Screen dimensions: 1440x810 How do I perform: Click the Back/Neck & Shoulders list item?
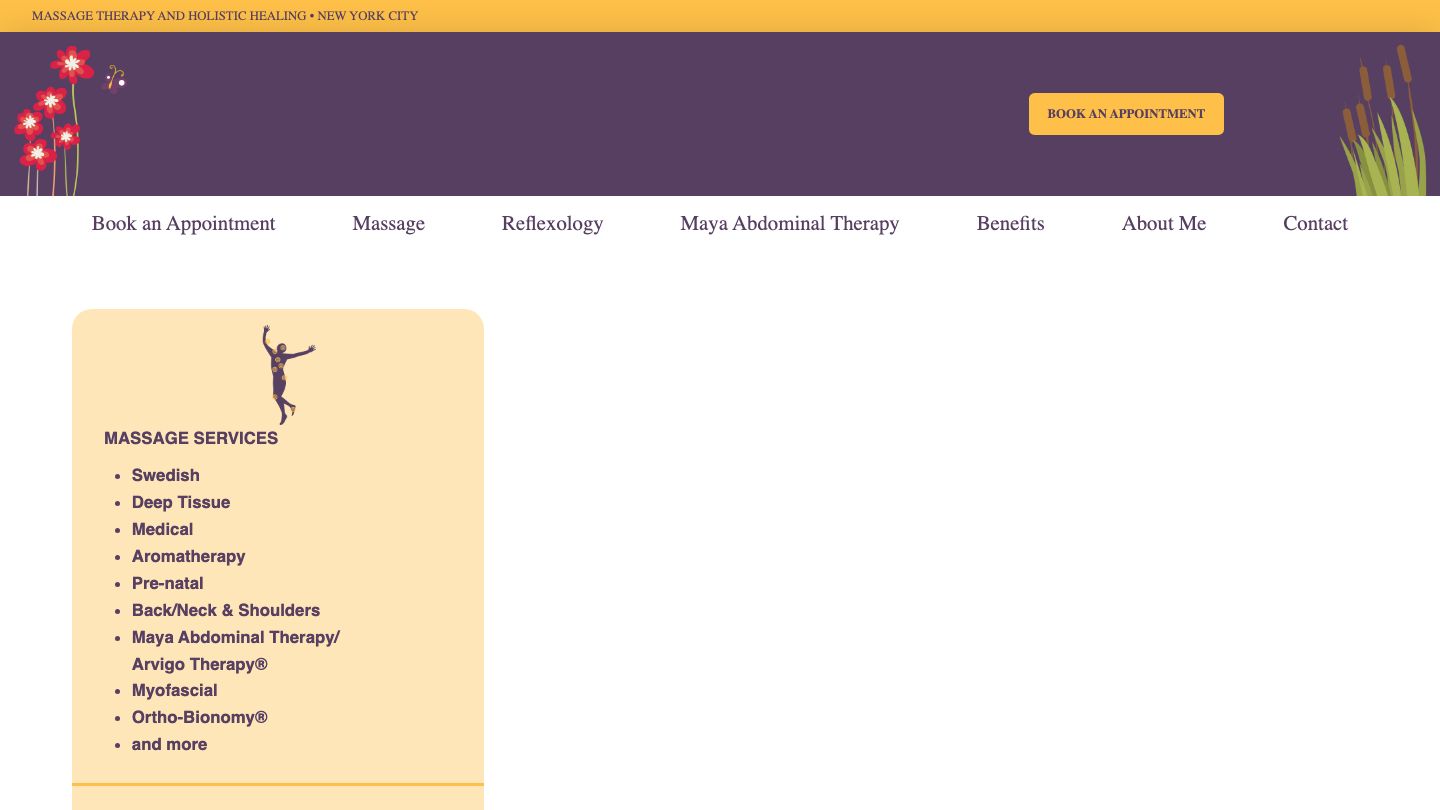(x=226, y=611)
